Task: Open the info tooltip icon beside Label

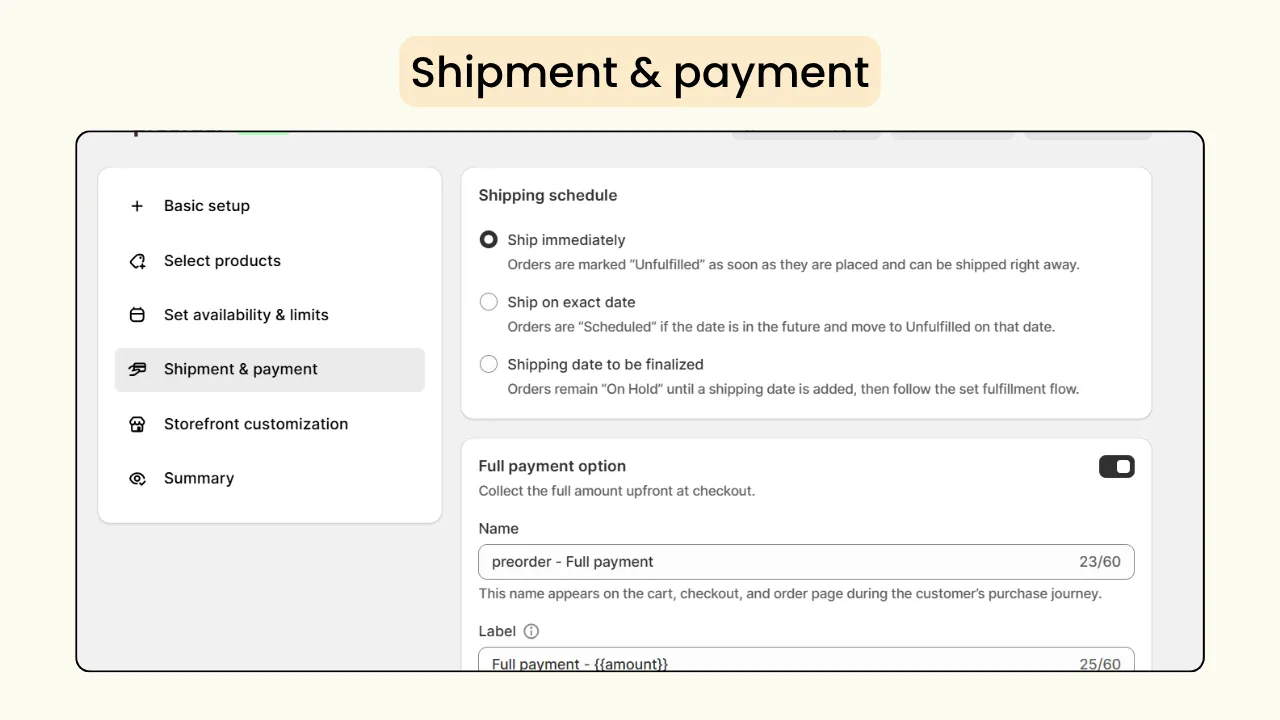Action: coord(531,631)
